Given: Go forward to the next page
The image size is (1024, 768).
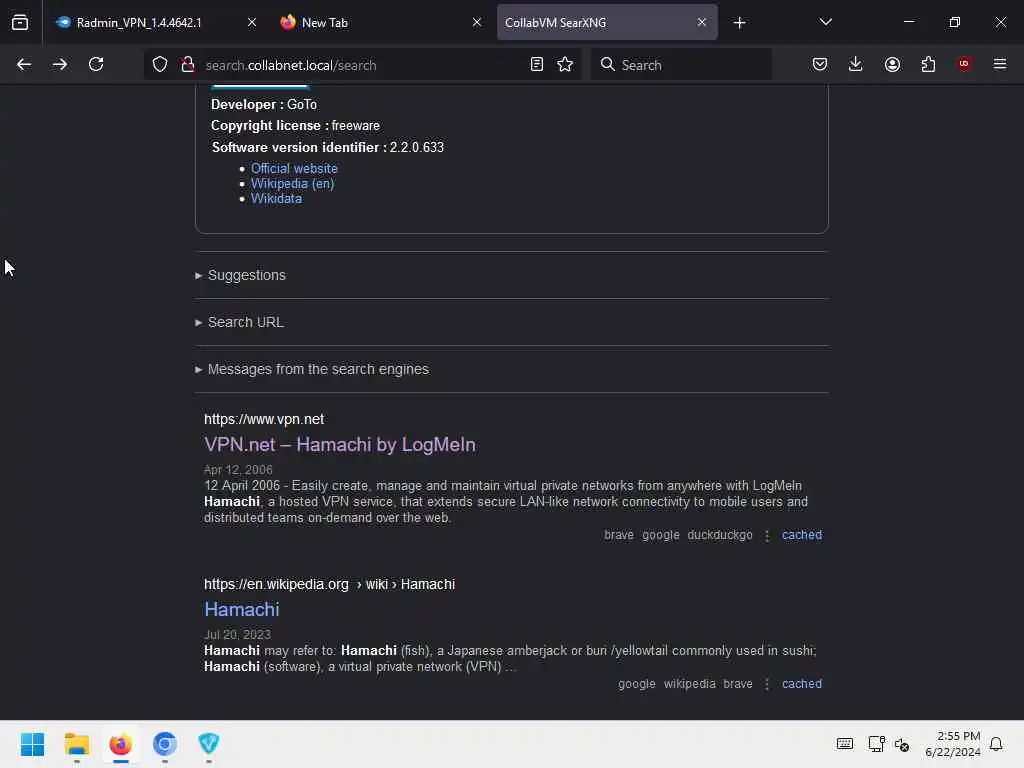Looking at the screenshot, I should [x=60, y=64].
